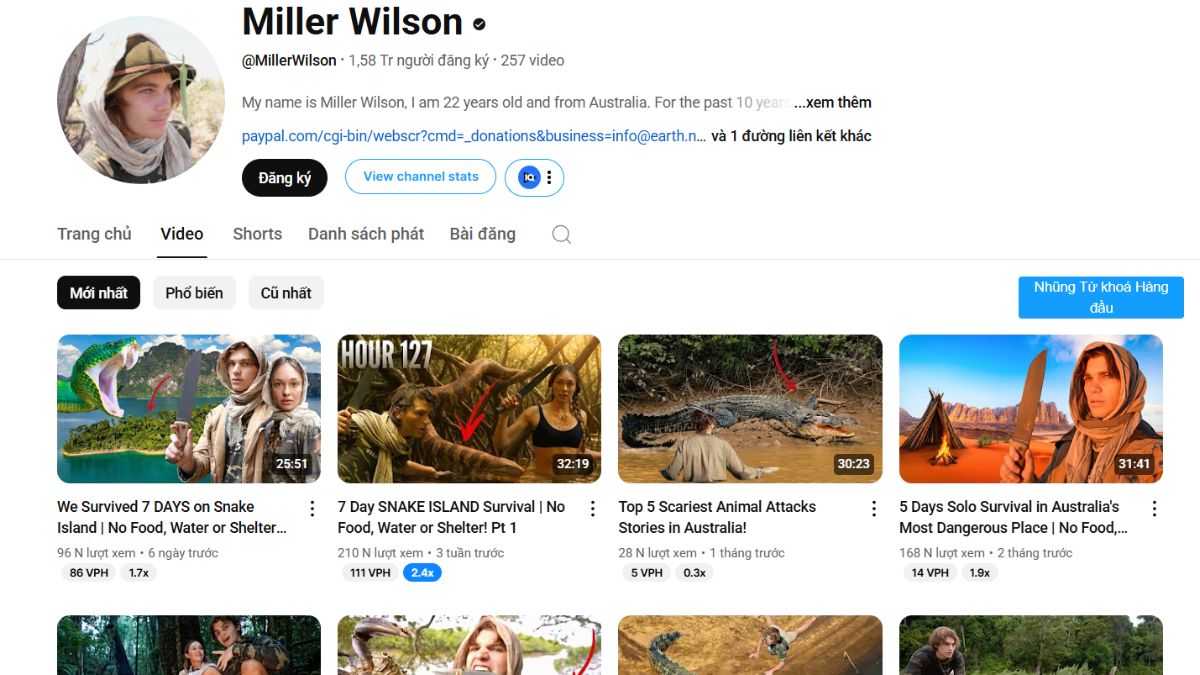Screen dimensions: 1200x675
Task: Open the crocodile 30:23 video thumbnail
Action: tap(751, 409)
